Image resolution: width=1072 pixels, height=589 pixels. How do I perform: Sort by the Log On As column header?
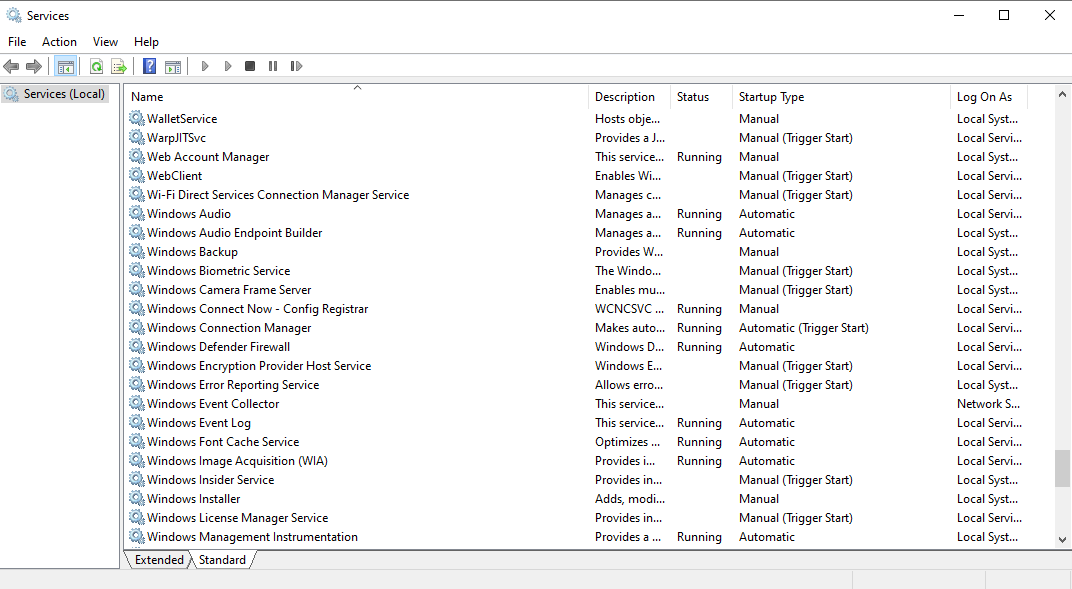[989, 97]
